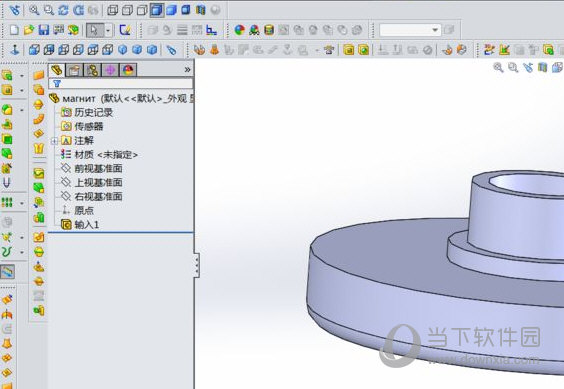Switch to the ConfigurationManager tab
This screenshot has width=564, height=389.
92,70
